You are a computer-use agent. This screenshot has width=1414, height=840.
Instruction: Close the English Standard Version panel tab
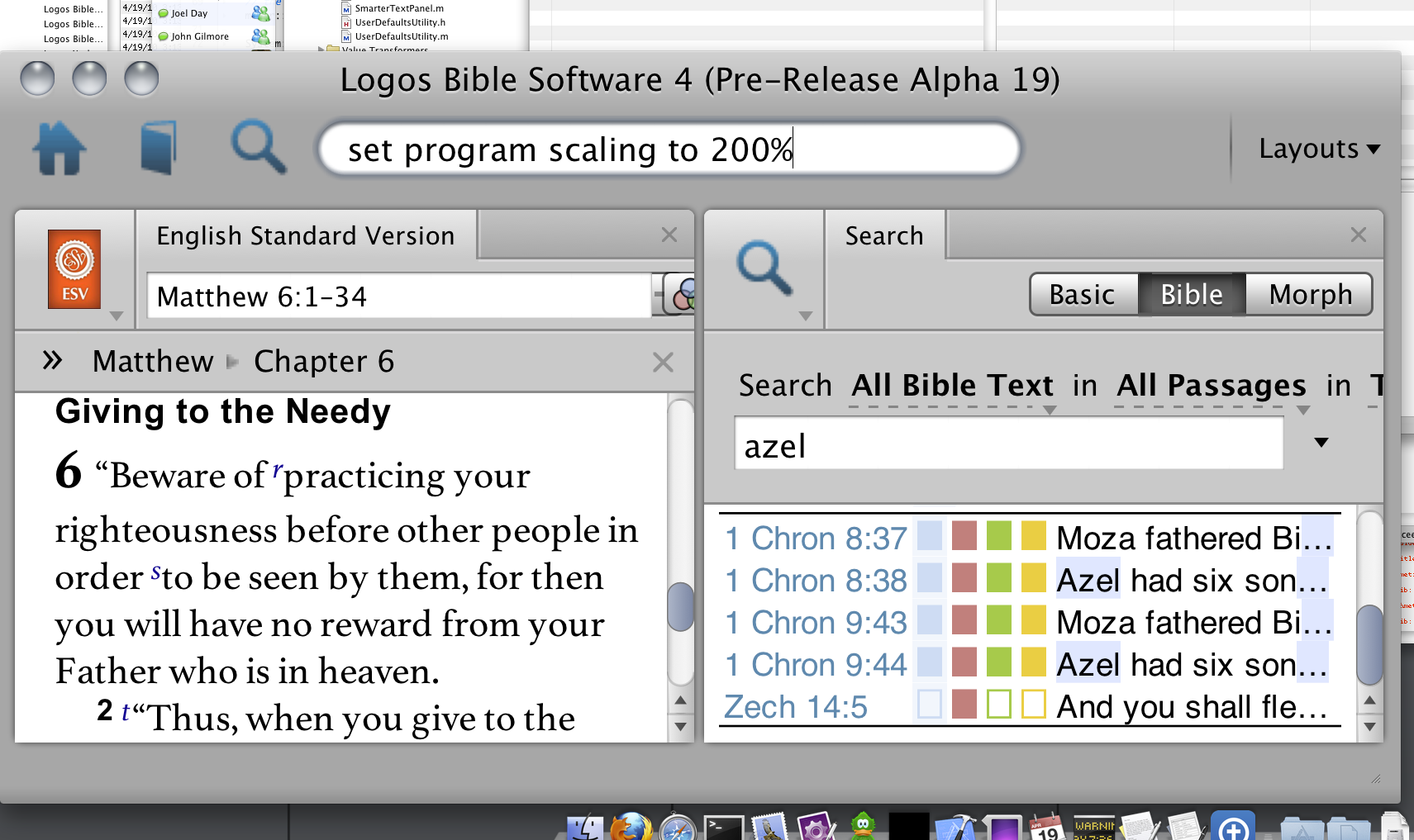coord(669,235)
